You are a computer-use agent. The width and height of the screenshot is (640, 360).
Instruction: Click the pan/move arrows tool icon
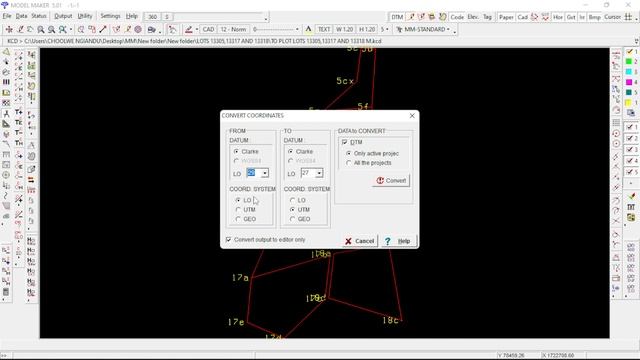9,29
